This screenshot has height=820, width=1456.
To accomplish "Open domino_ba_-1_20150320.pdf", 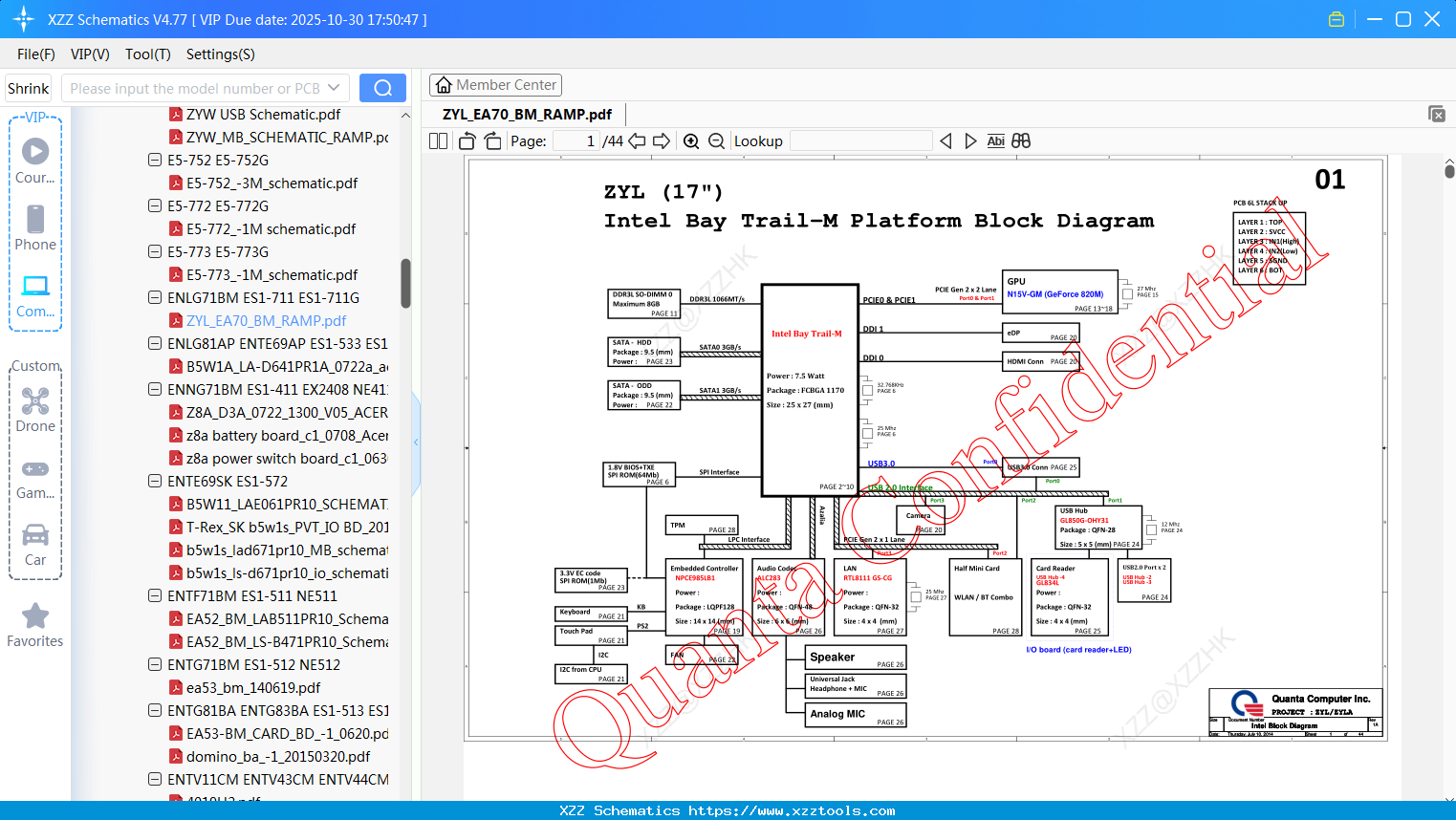I will [x=278, y=757].
